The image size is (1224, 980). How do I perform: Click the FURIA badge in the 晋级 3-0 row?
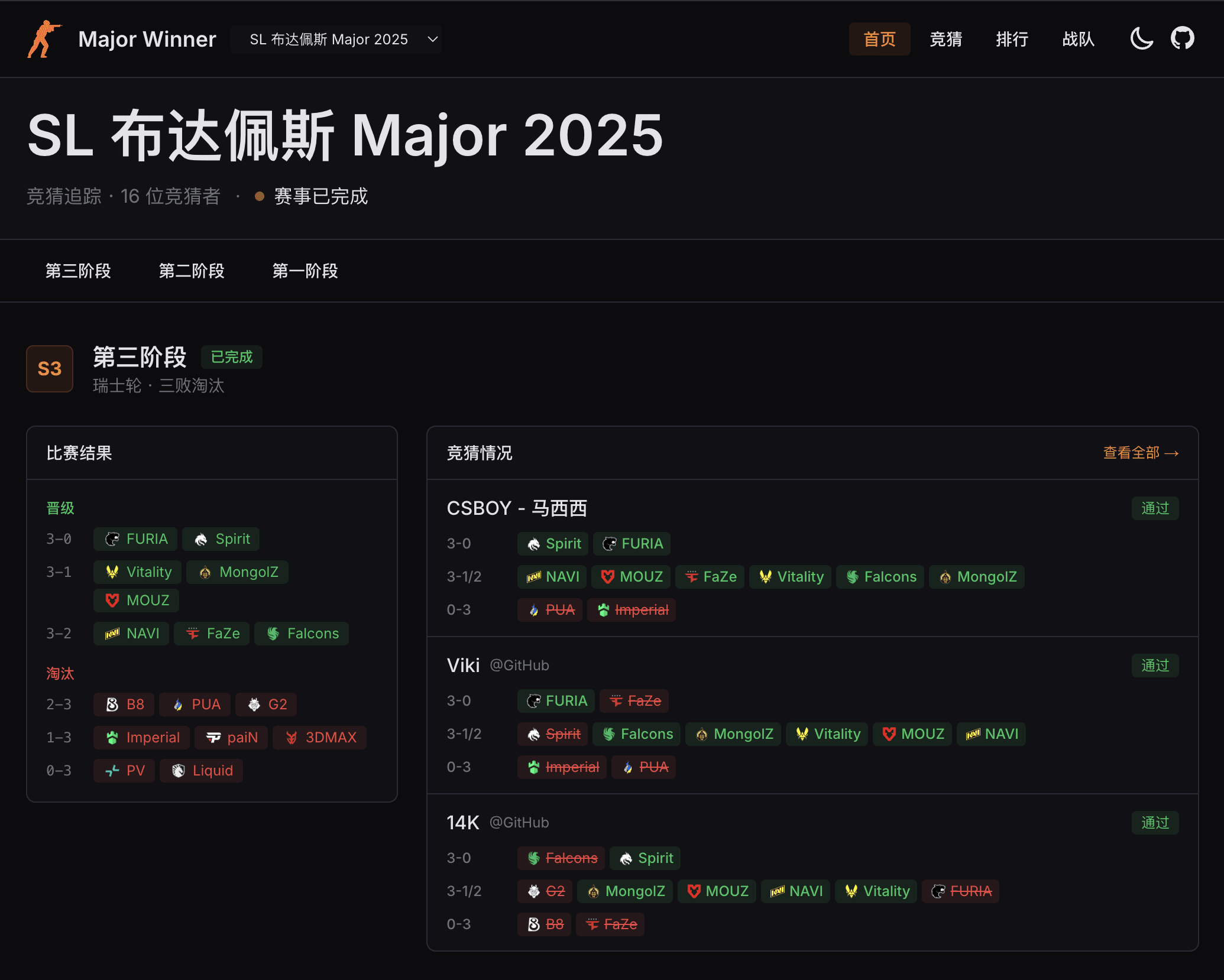[135, 538]
